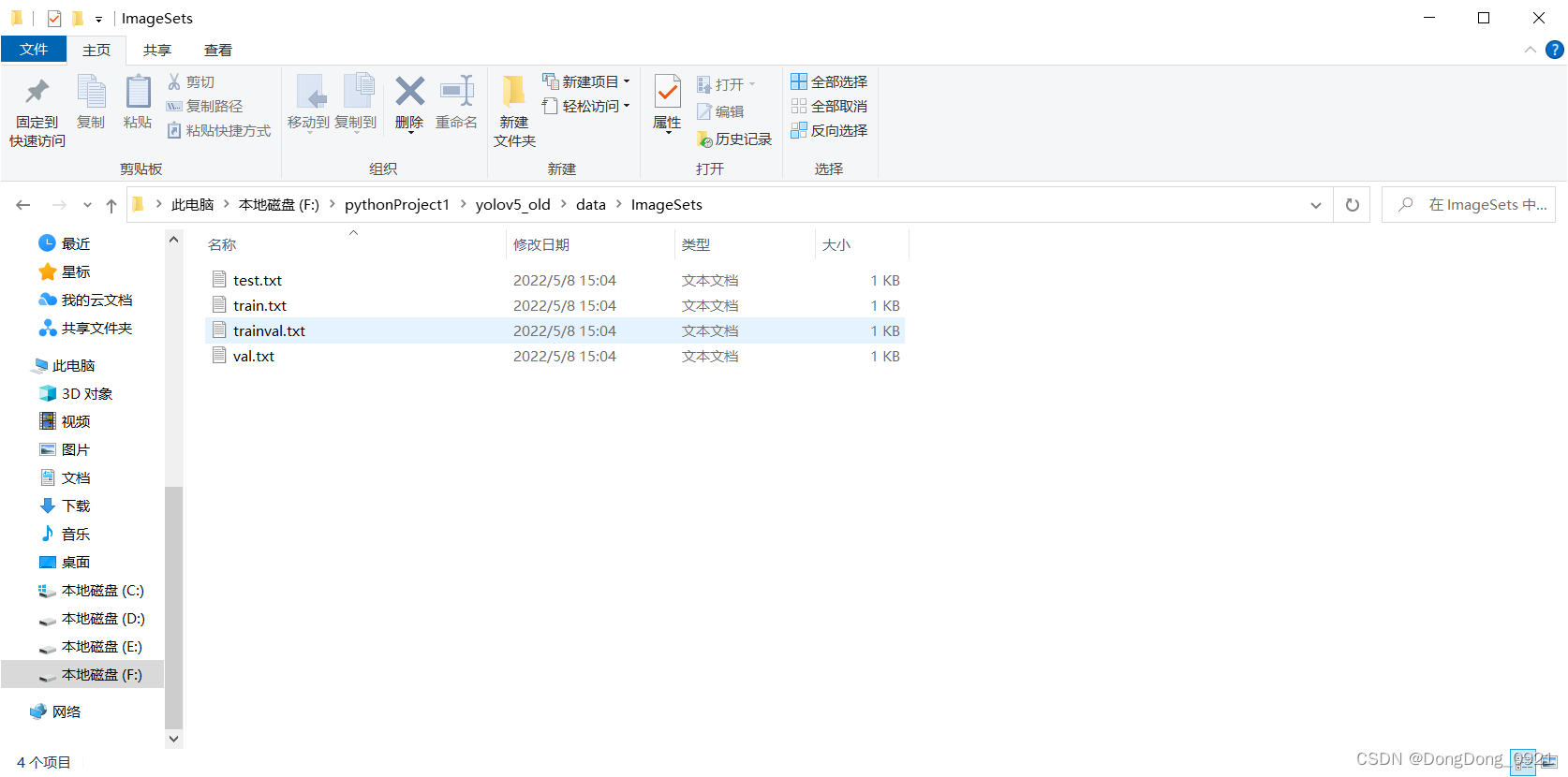Viewport: 1568px width, 777px height.
Task: Open New item (新建项目) dropdown
Action: click(x=586, y=82)
